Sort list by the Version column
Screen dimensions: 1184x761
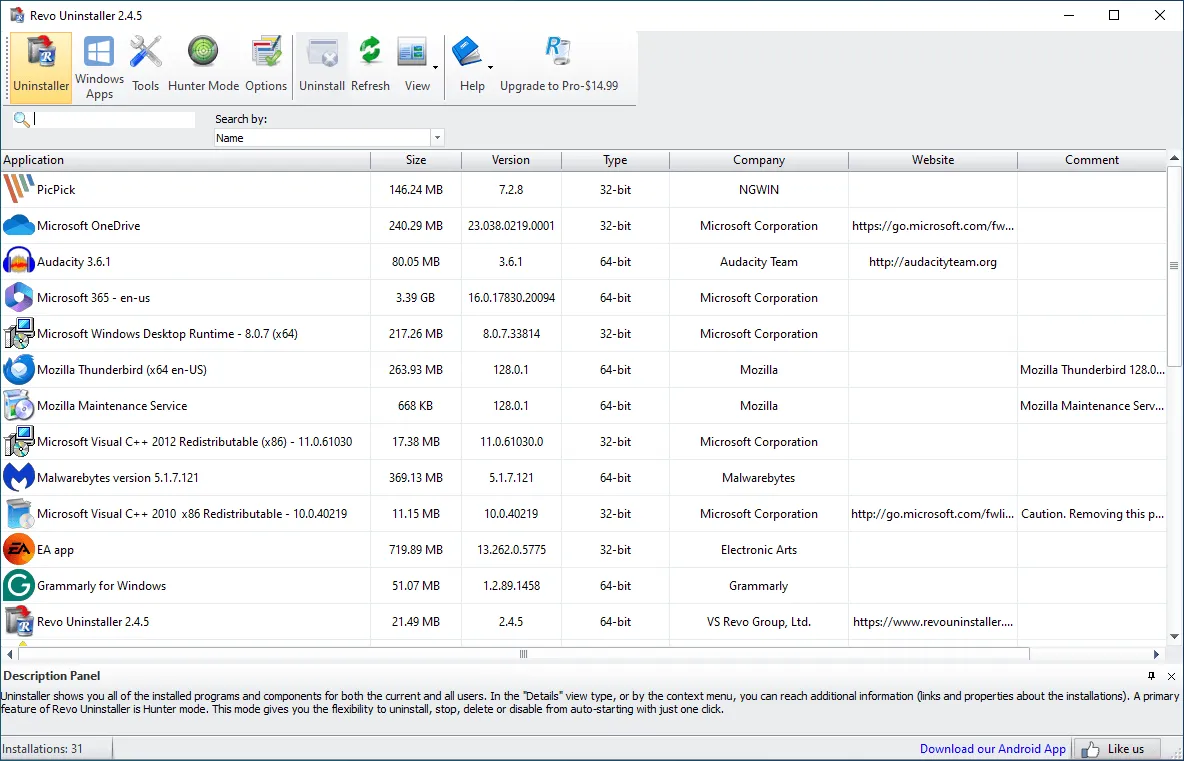click(x=511, y=160)
